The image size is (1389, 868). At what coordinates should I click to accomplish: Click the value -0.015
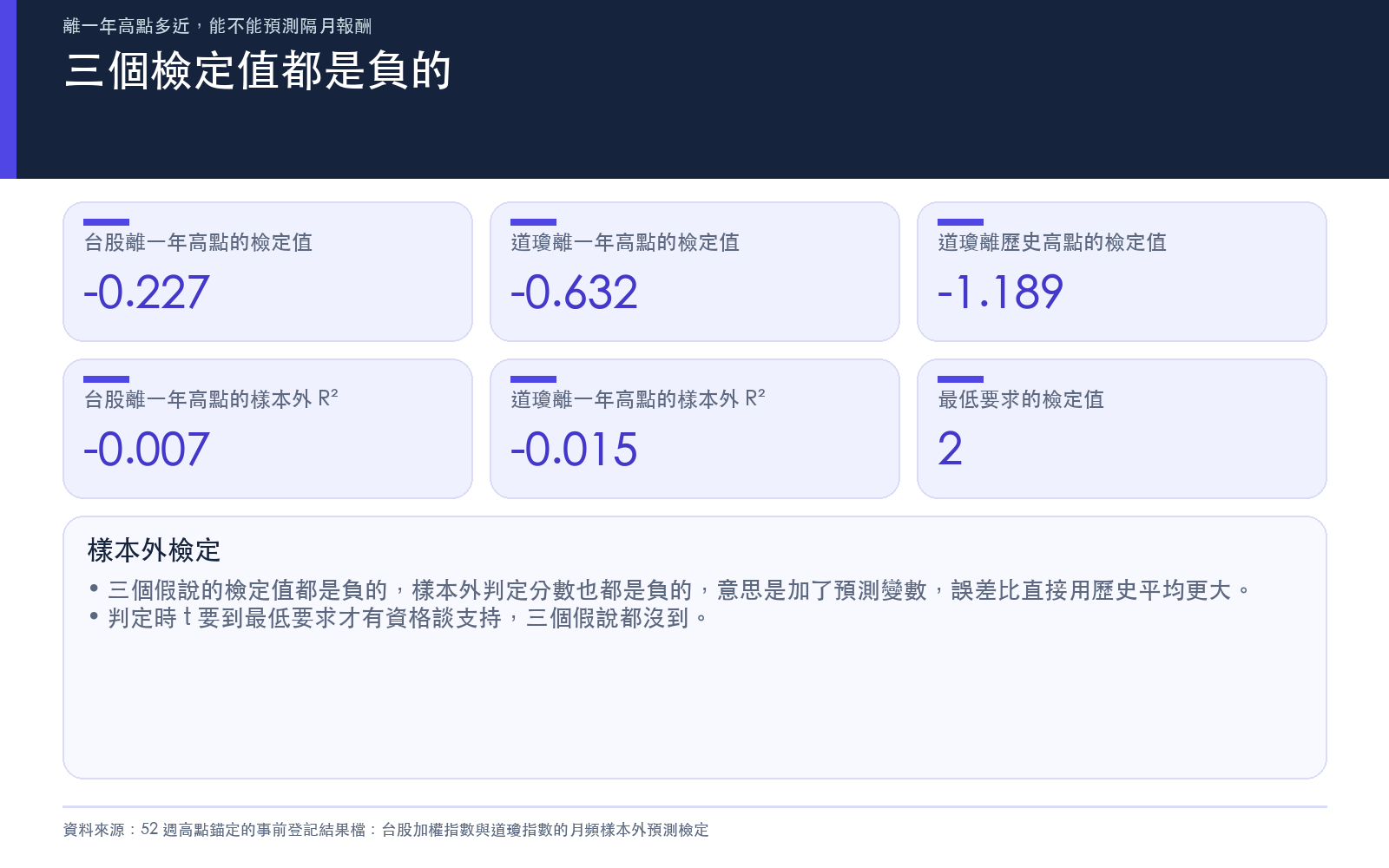coord(574,450)
